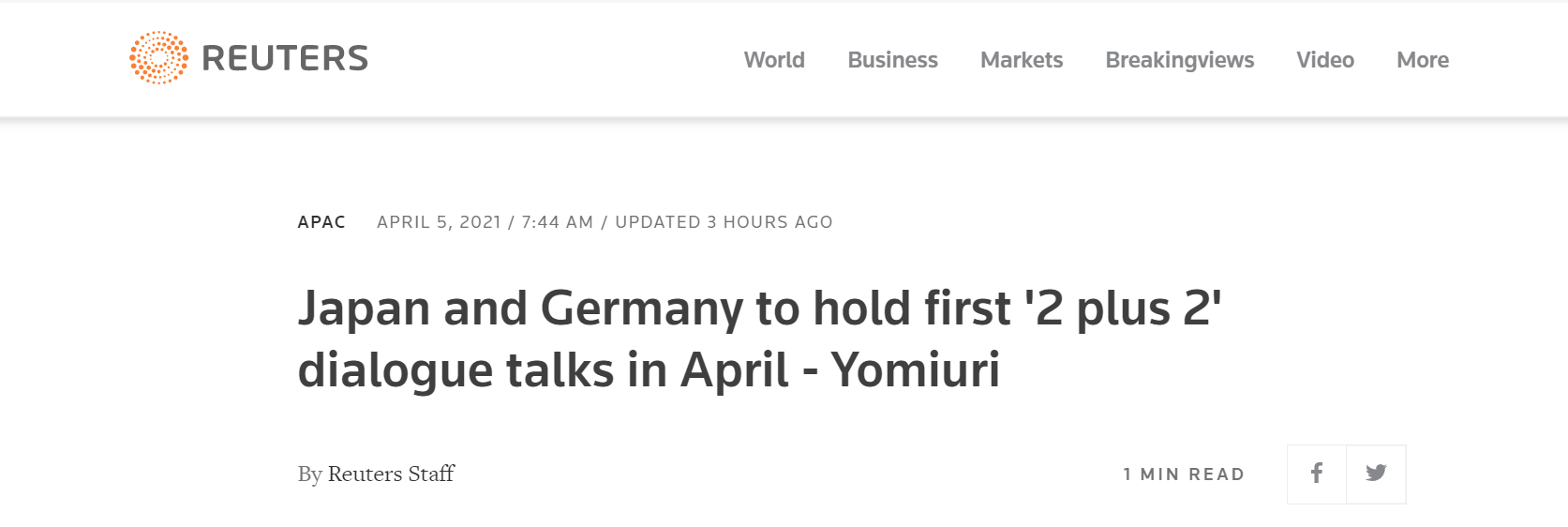Viewport: 1568px width, 527px height.
Task: Click the REUTERS wordmark text
Action: (x=285, y=58)
